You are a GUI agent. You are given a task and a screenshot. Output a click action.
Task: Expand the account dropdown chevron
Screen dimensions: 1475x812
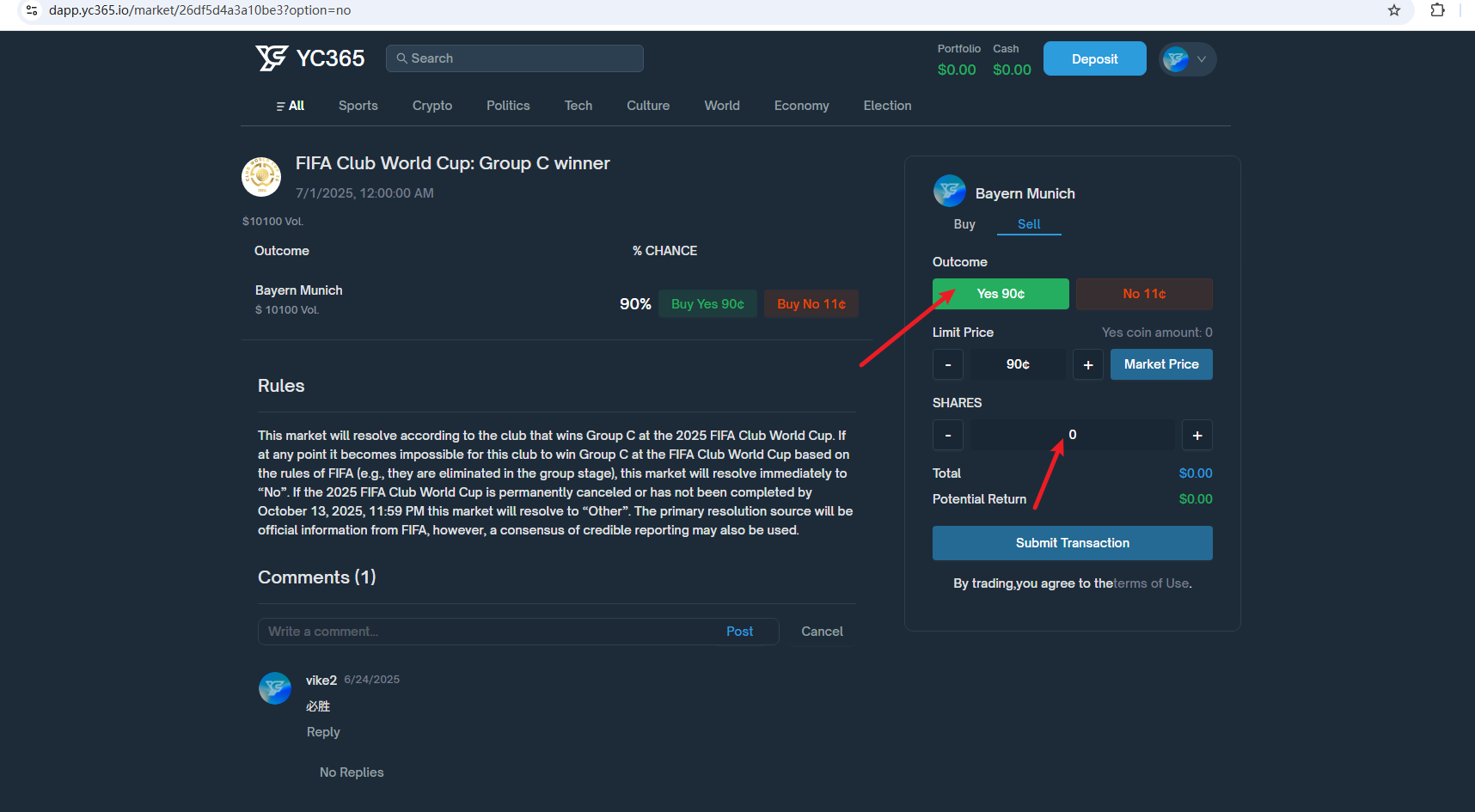[x=1202, y=59]
